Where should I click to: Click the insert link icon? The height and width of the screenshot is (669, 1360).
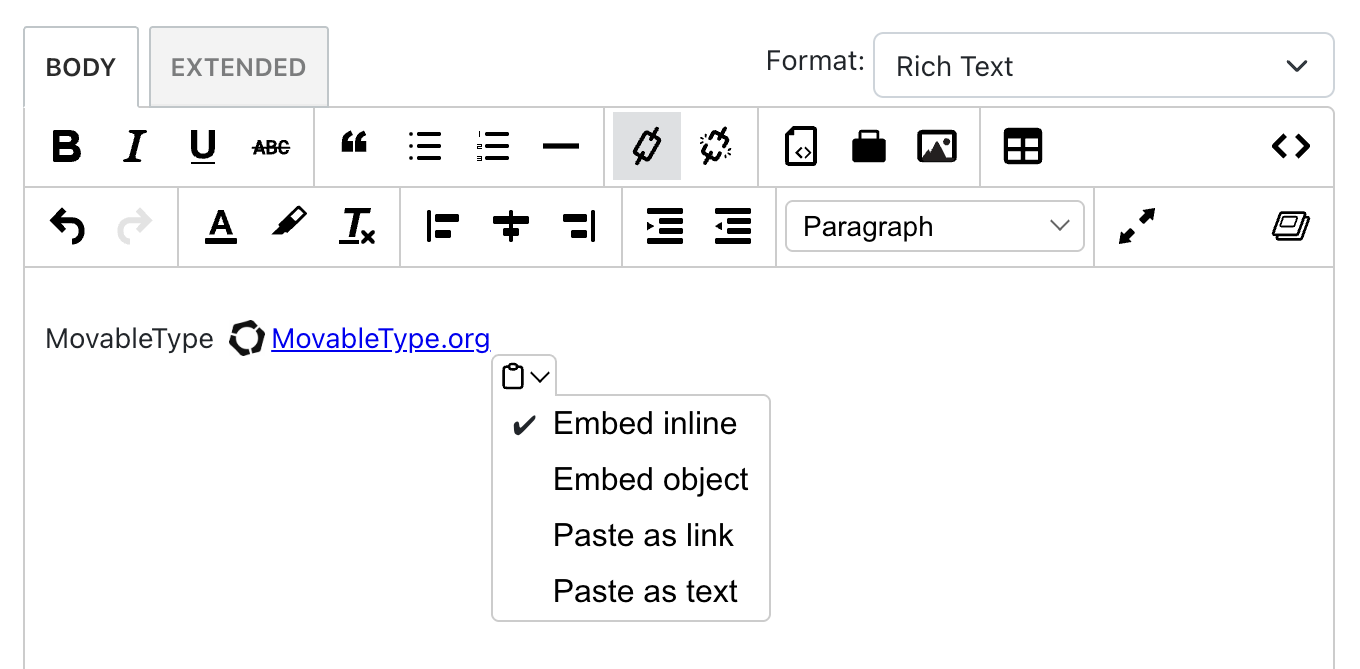(647, 147)
